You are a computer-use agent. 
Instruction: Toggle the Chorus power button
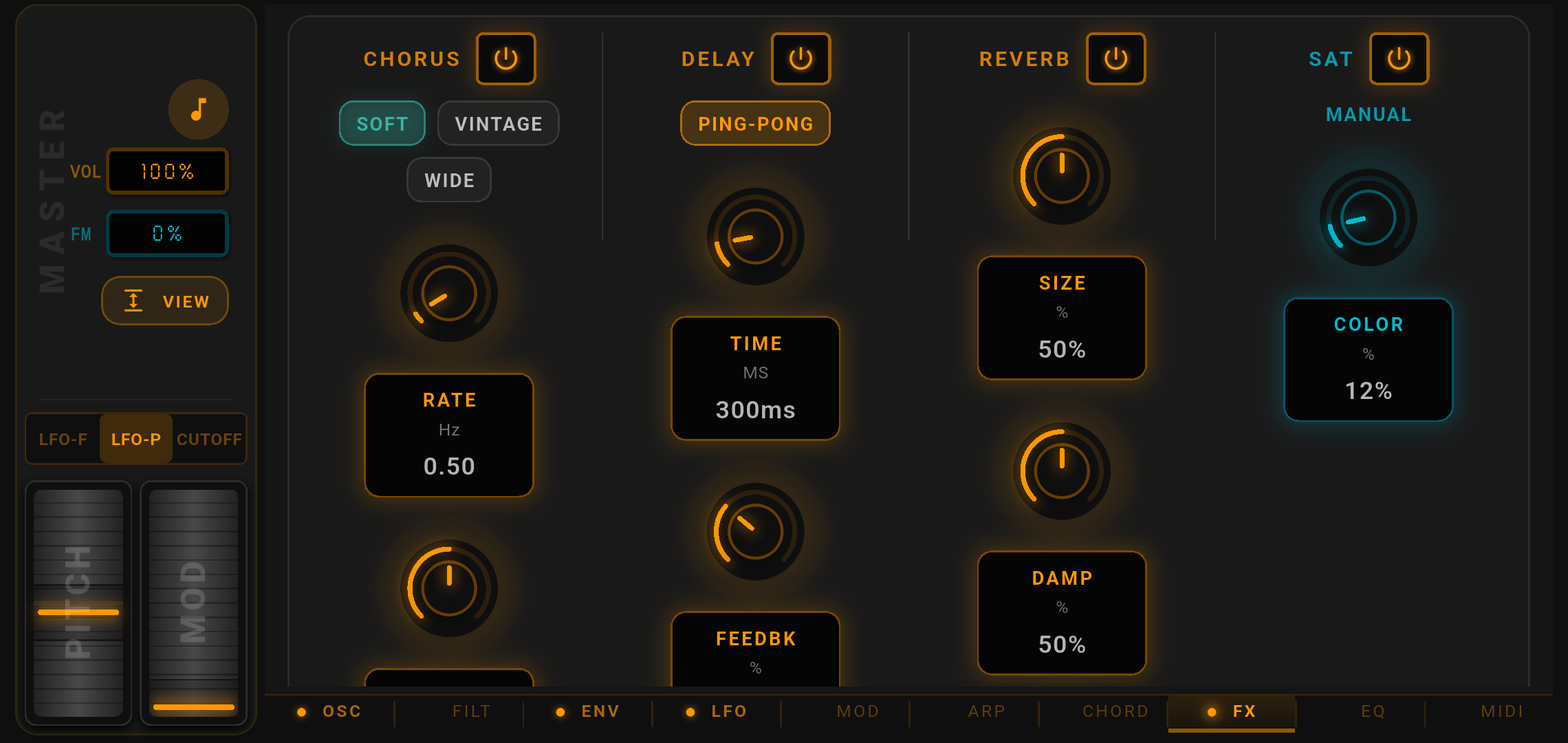pos(505,58)
